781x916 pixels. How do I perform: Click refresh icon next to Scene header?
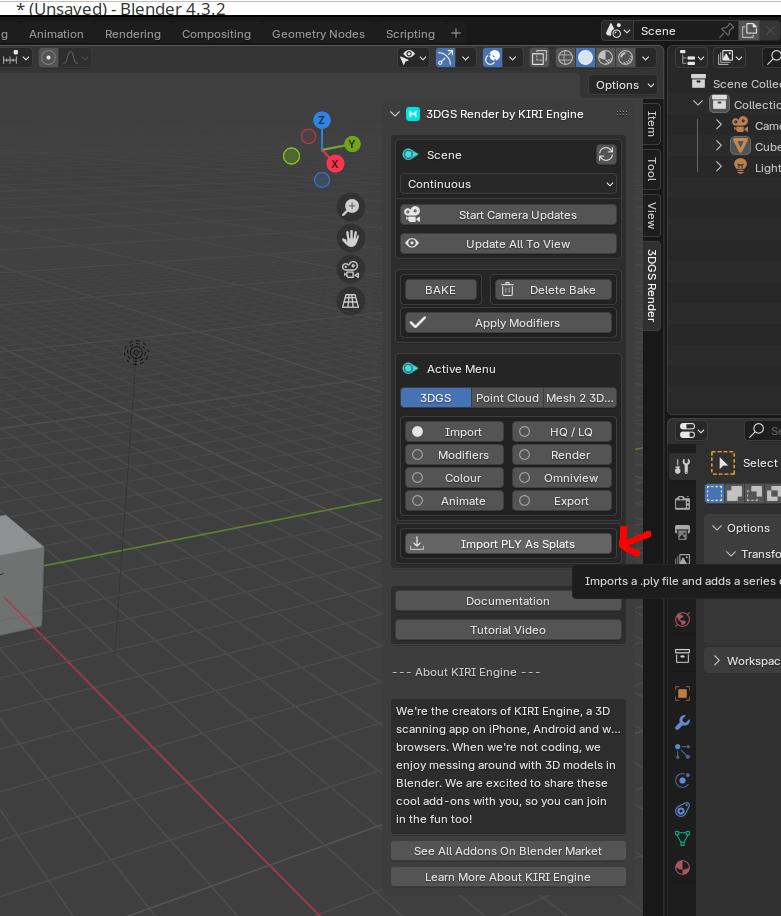[605, 154]
